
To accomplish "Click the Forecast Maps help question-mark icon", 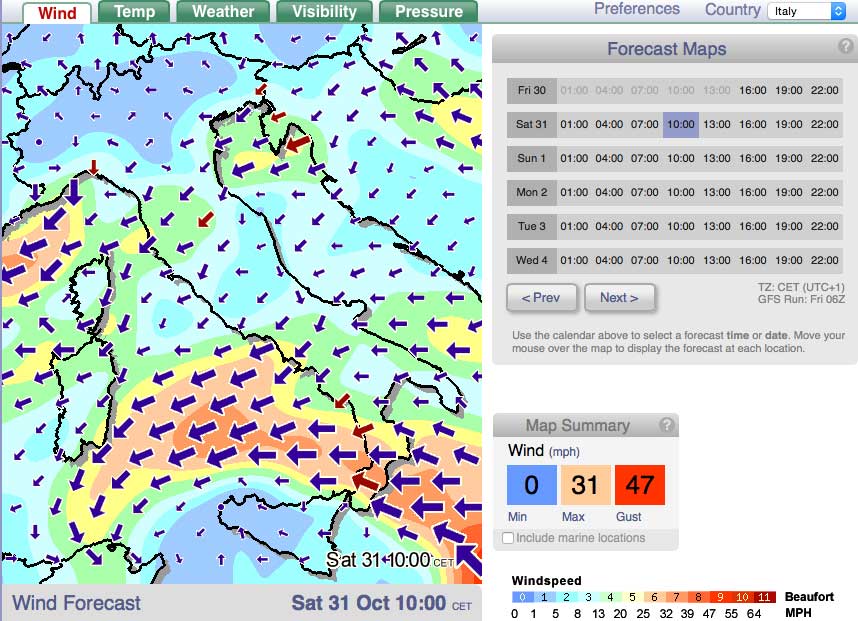I will (x=845, y=46).
